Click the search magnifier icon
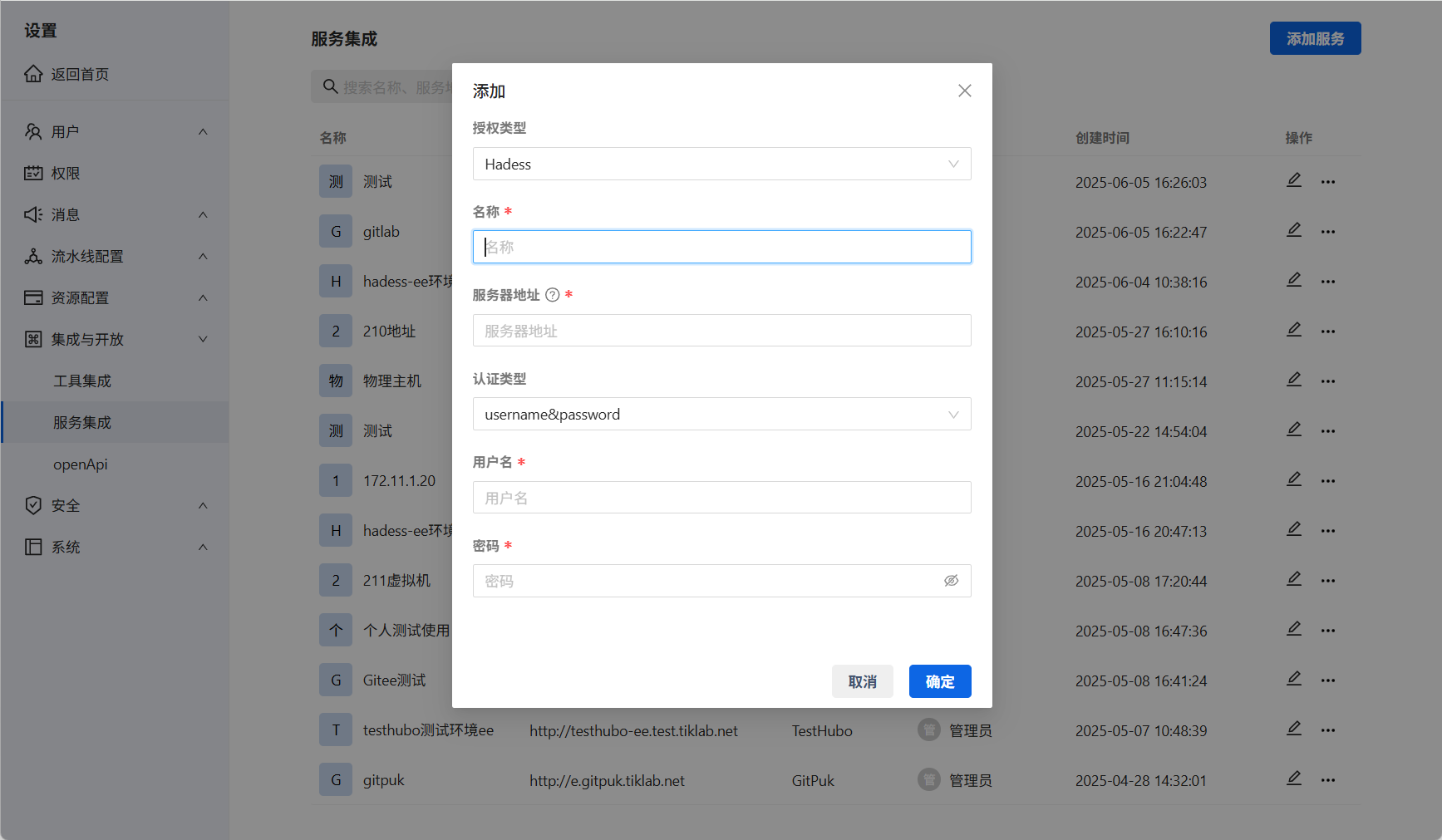 click(330, 86)
